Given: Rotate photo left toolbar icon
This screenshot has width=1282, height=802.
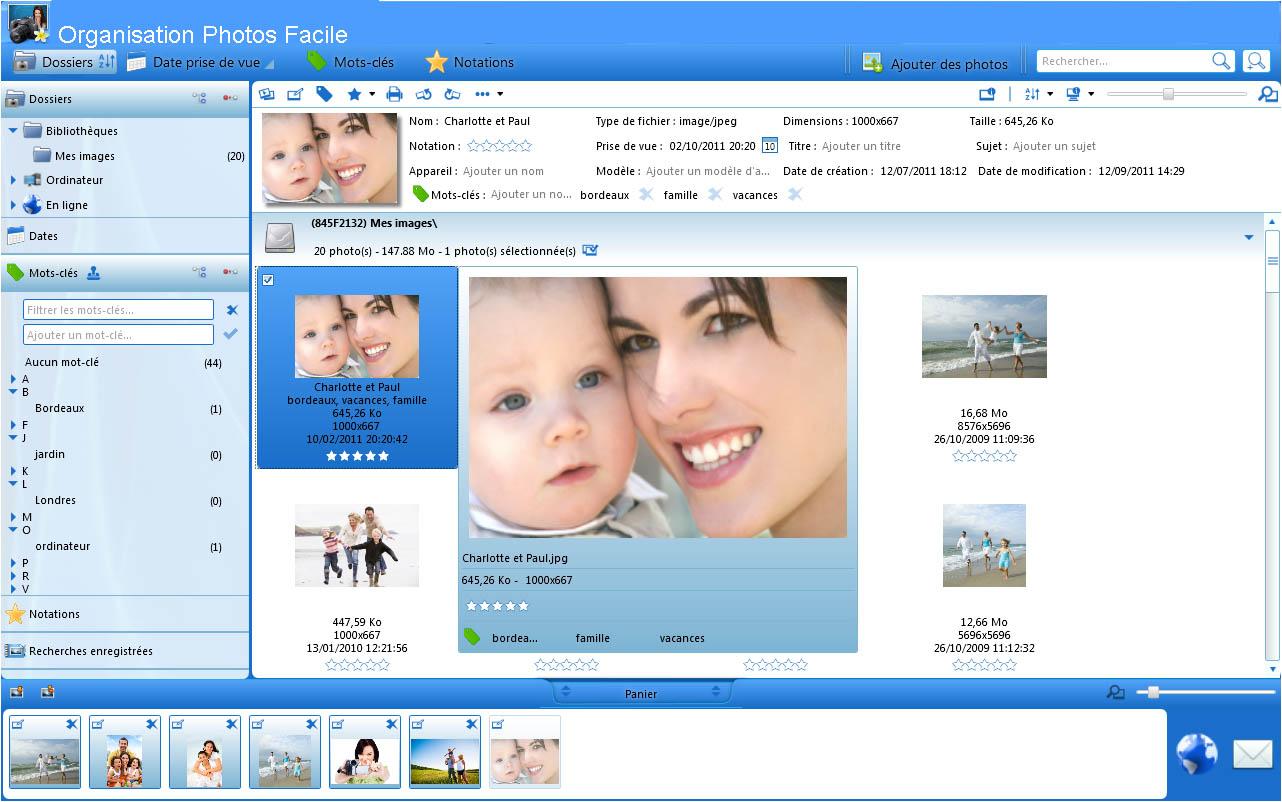Looking at the screenshot, I should [423, 94].
